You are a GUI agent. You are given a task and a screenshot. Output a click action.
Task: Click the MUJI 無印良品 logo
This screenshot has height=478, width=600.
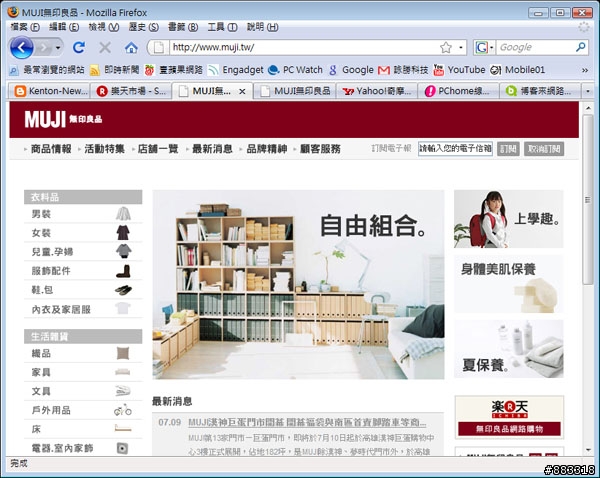pos(64,119)
